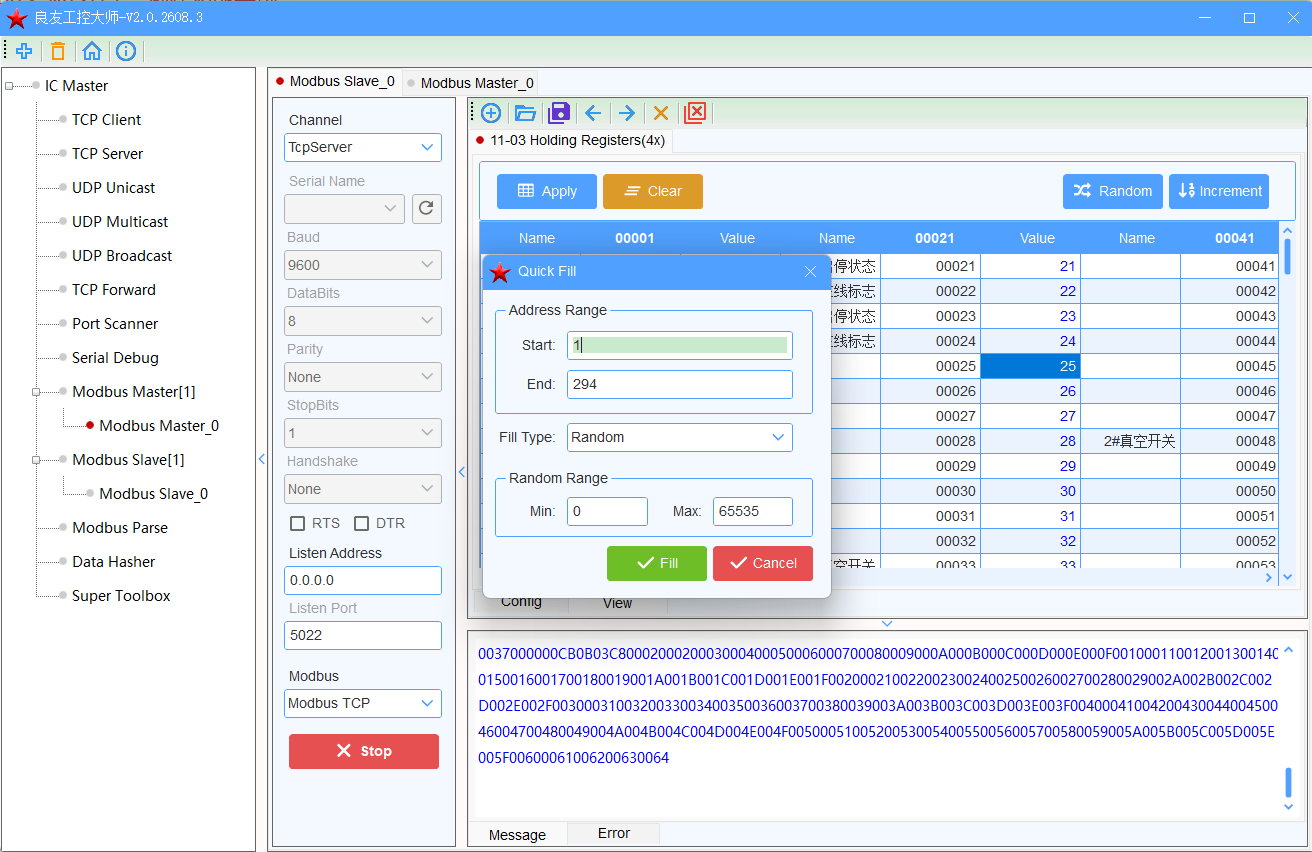Refresh serial port list button
This screenshot has width=1312, height=852.
(x=427, y=209)
